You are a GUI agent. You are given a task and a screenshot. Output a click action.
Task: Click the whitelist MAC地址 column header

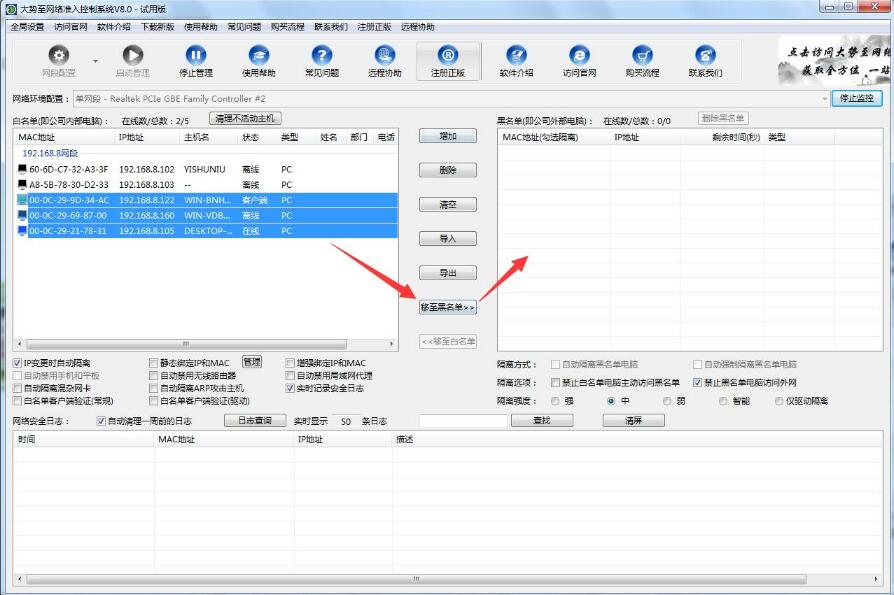tap(64, 137)
